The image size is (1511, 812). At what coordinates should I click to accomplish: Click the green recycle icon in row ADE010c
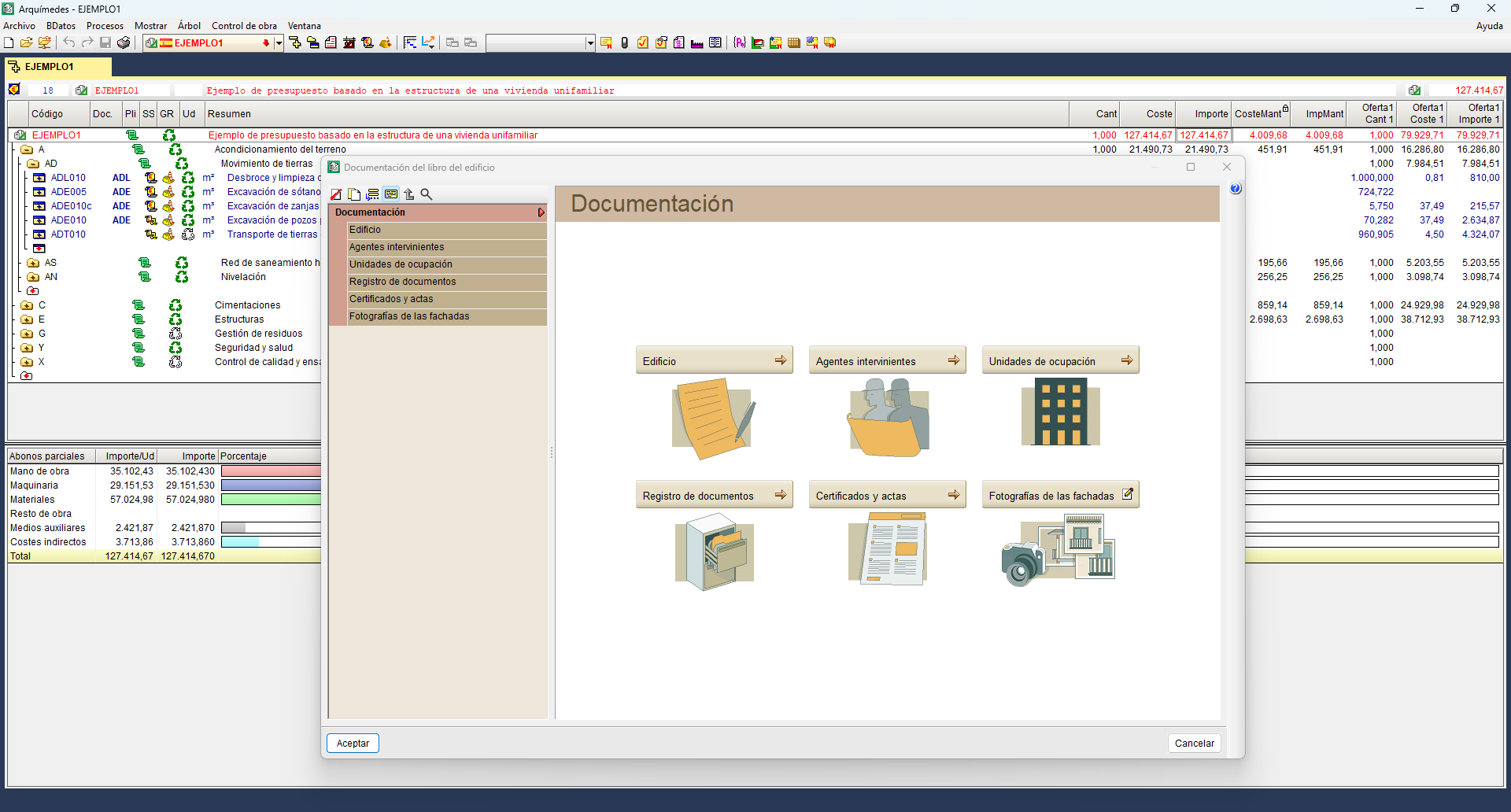pyautogui.click(x=188, y=206)
